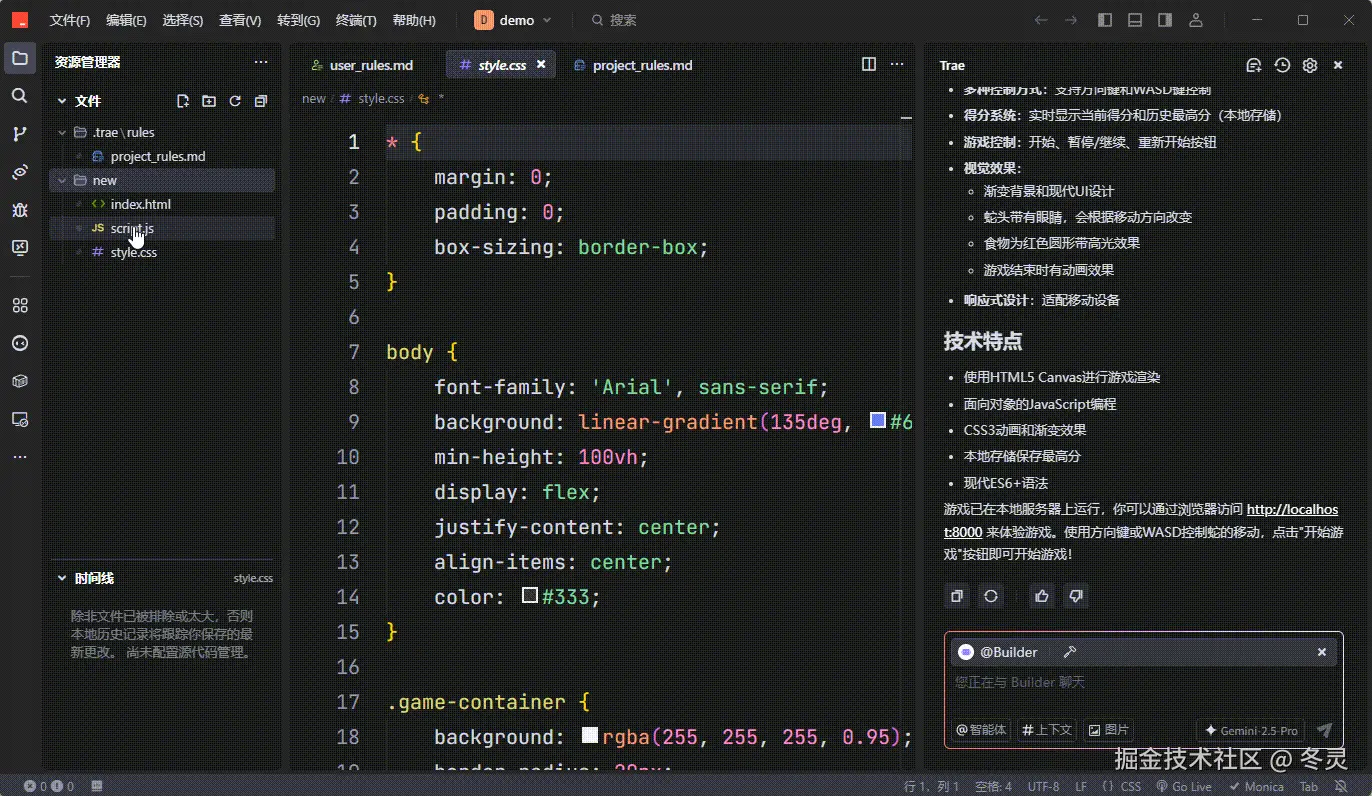Copy the AI response

[x=957, y=596]
